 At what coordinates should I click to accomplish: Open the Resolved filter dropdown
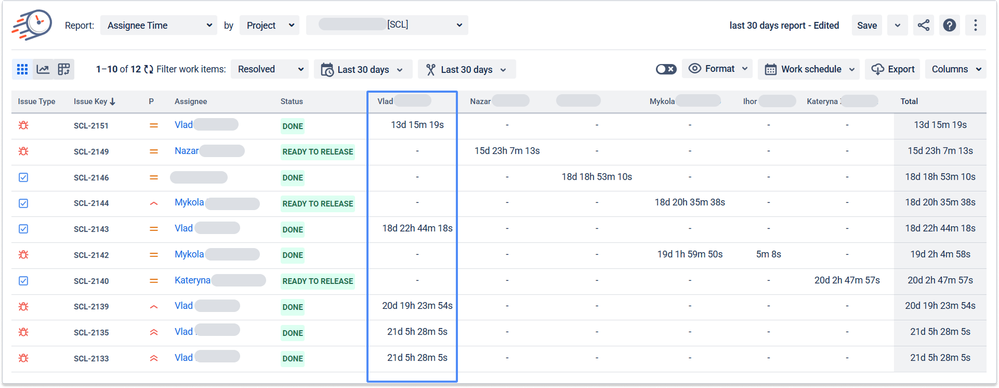tap(270, 69)
